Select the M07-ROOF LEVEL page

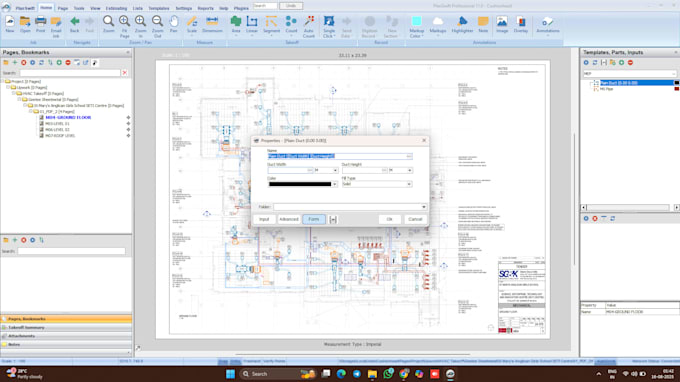coord(60,136)
